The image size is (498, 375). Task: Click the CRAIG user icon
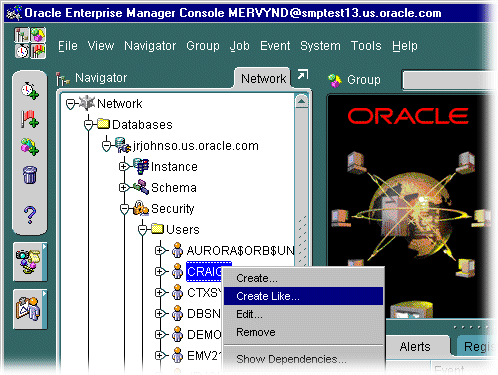coord(177,271)
